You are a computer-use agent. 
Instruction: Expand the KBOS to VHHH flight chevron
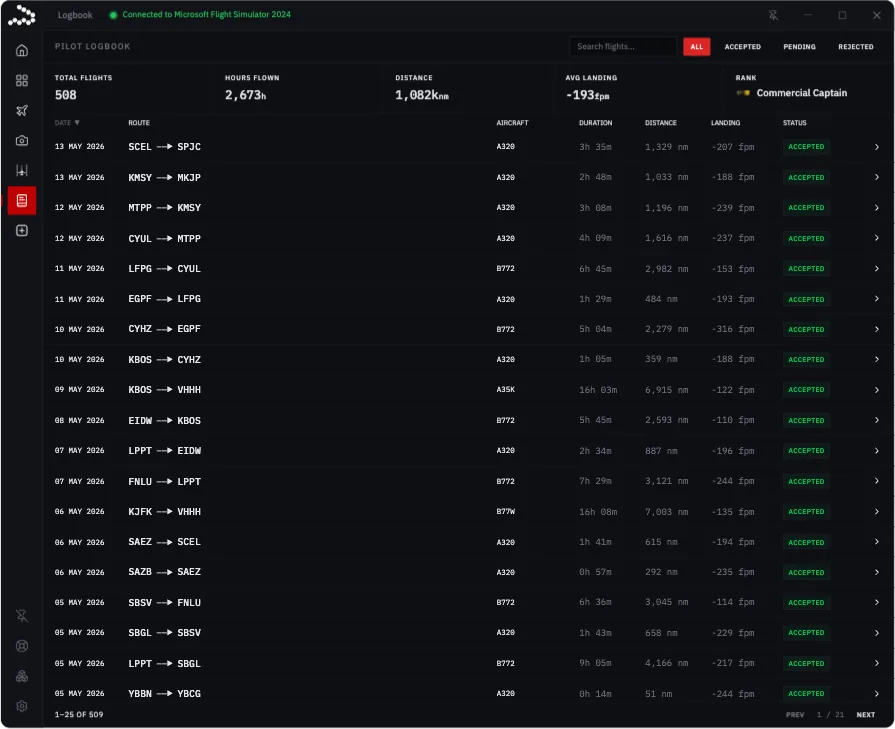pos(876,390)
